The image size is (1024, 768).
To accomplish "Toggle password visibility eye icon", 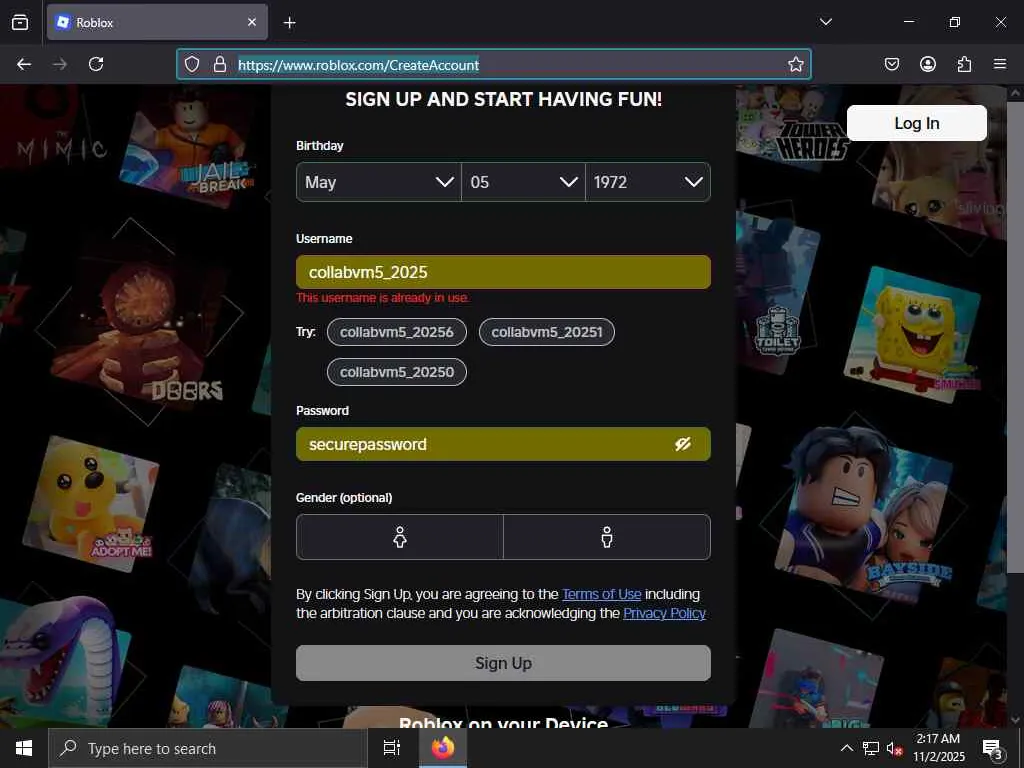I will [x=683, y=444].
